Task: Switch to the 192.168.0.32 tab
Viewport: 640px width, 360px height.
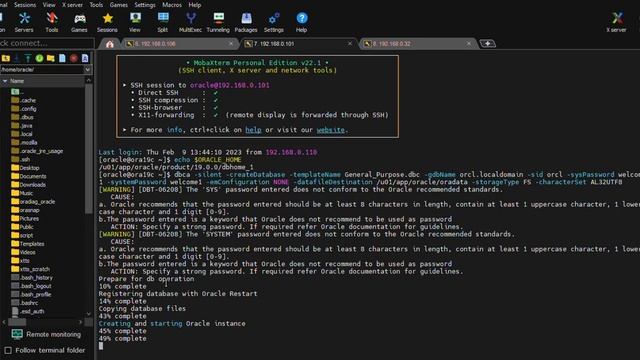Action: (417, 44)
